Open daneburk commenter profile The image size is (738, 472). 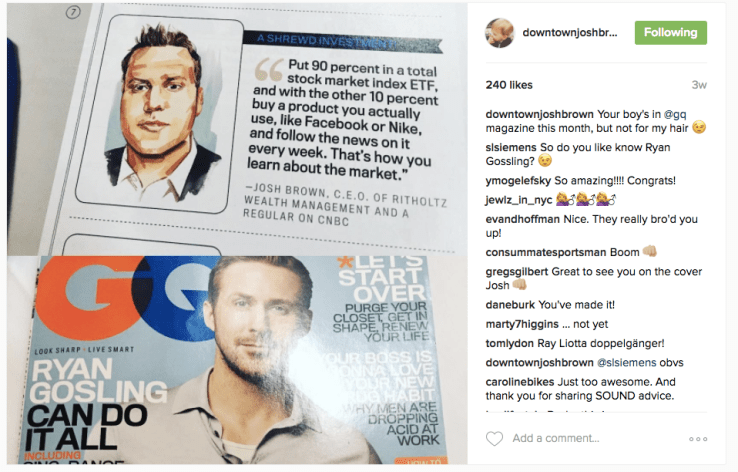pyautogui.click(x=510, y=305)
